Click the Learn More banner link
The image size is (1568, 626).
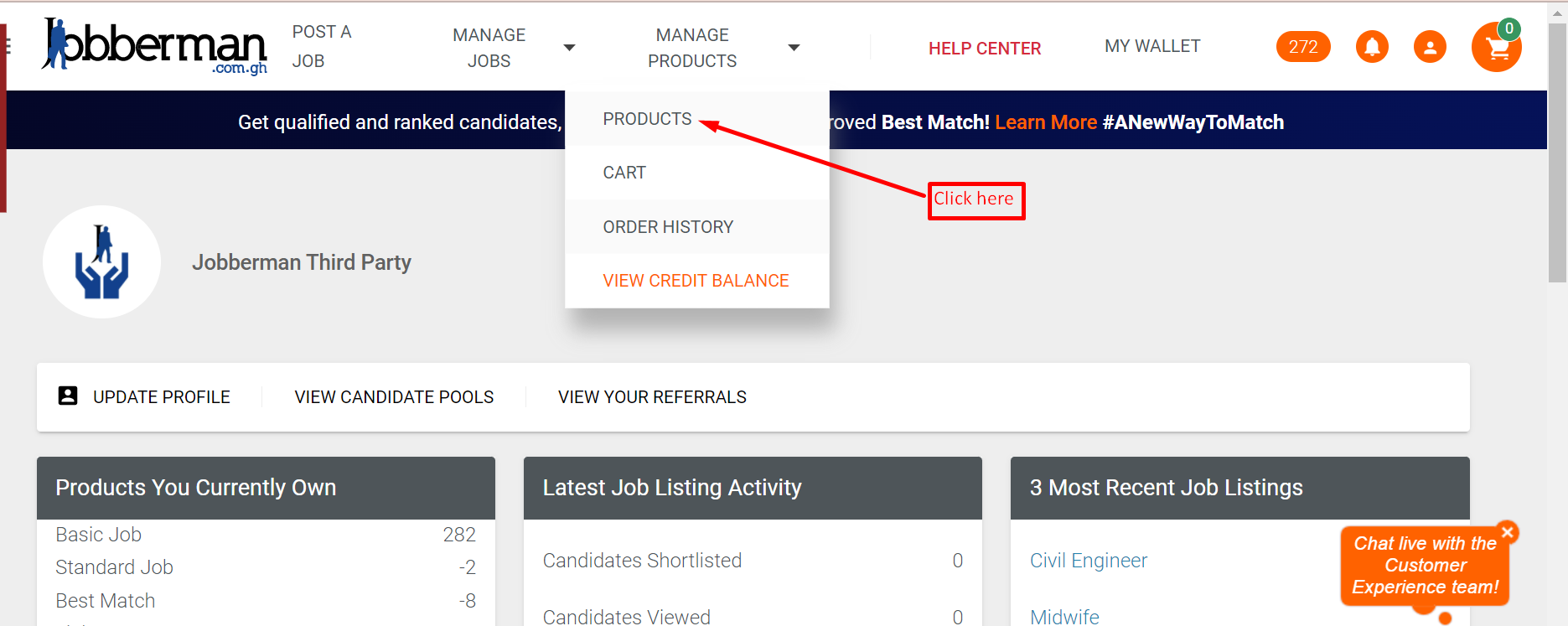click(x=1046, y=122)
